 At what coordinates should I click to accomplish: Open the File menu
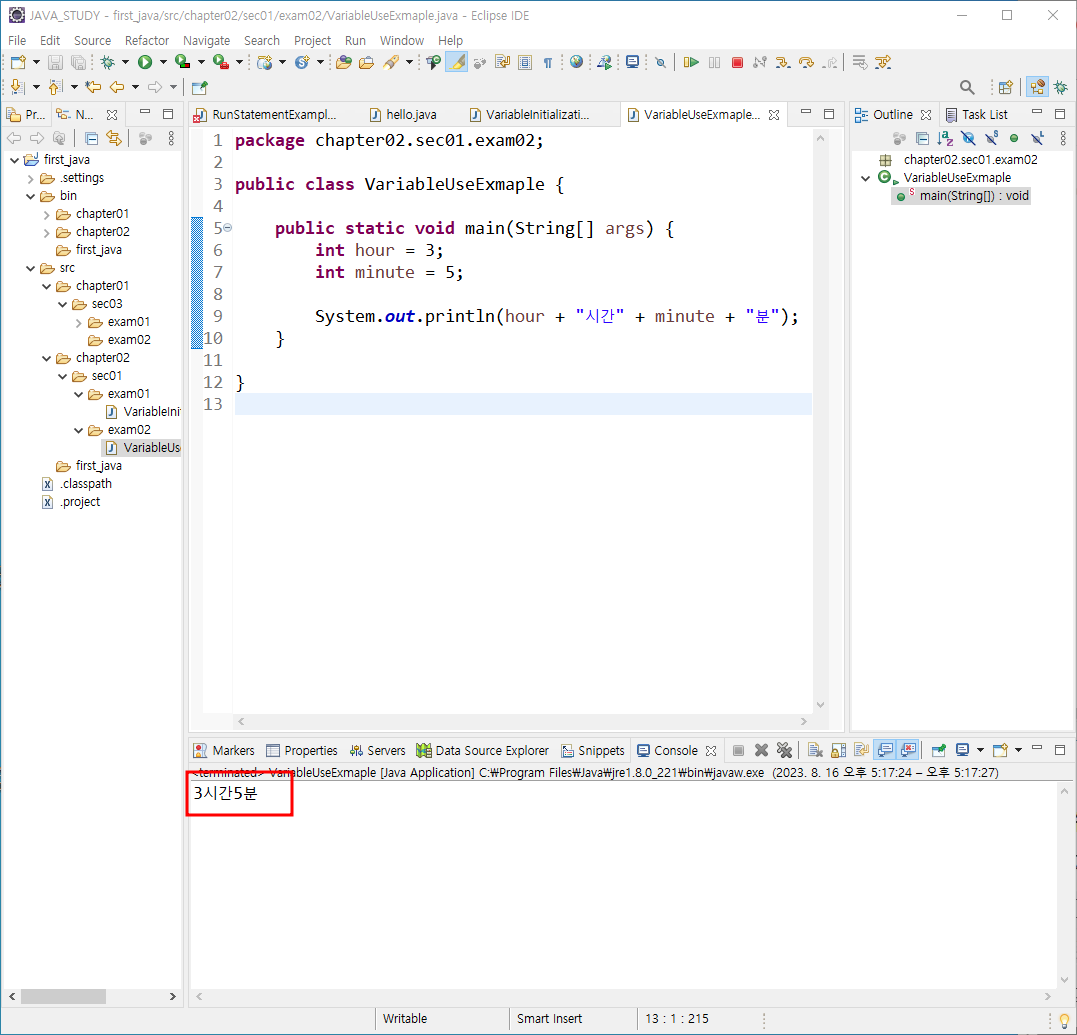click(17, 41)
